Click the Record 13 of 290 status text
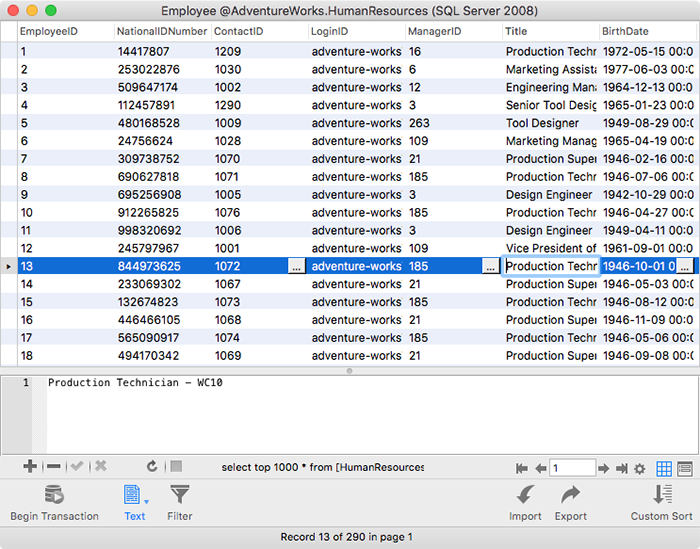 click(x=346, y=537)
